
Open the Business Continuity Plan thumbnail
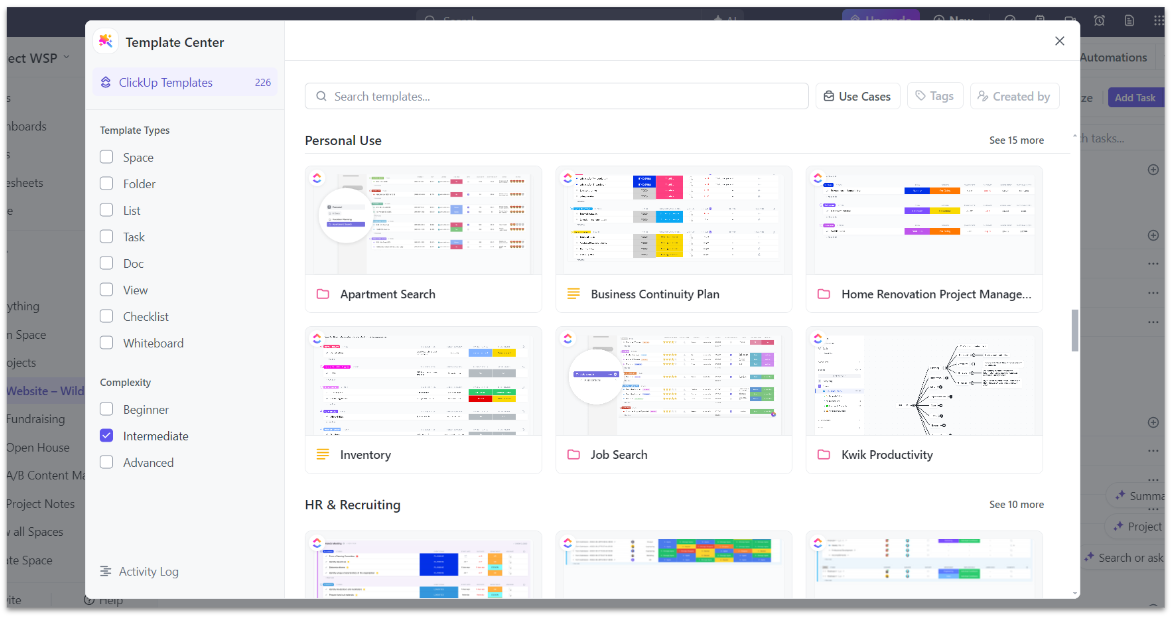tap(674, 221)
